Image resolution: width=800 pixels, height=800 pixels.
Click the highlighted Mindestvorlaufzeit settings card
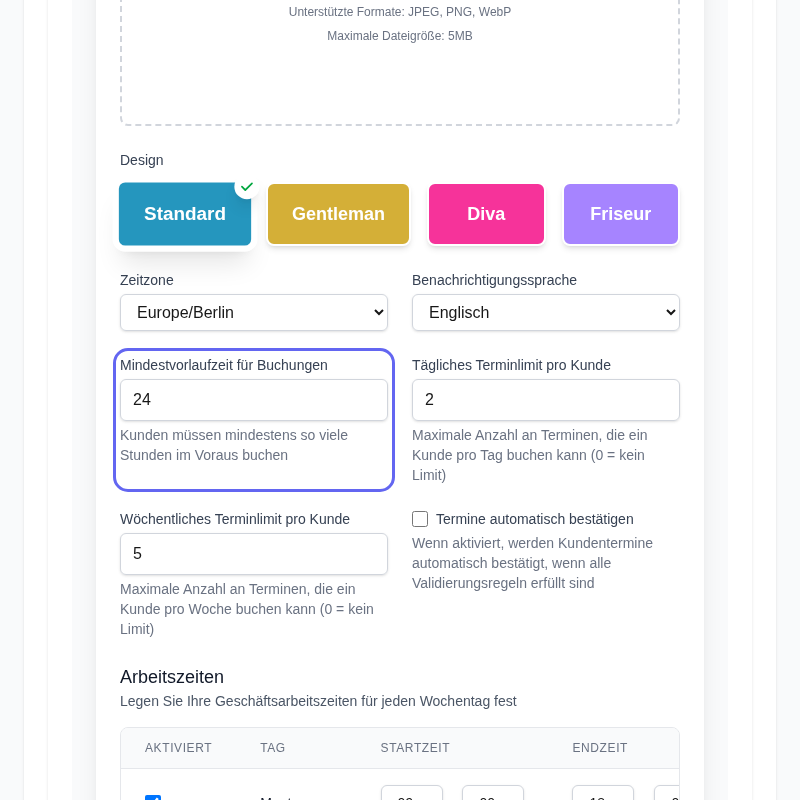[x=254, y=419]
